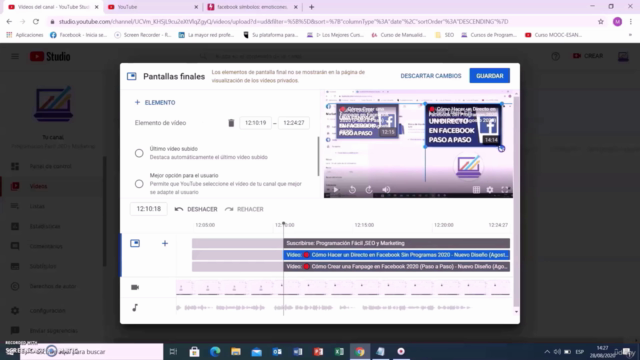Click the plus icon in timeline row
Image resolution: width=640 pixels, height=360 pixels.
click(x=165, y=244)
